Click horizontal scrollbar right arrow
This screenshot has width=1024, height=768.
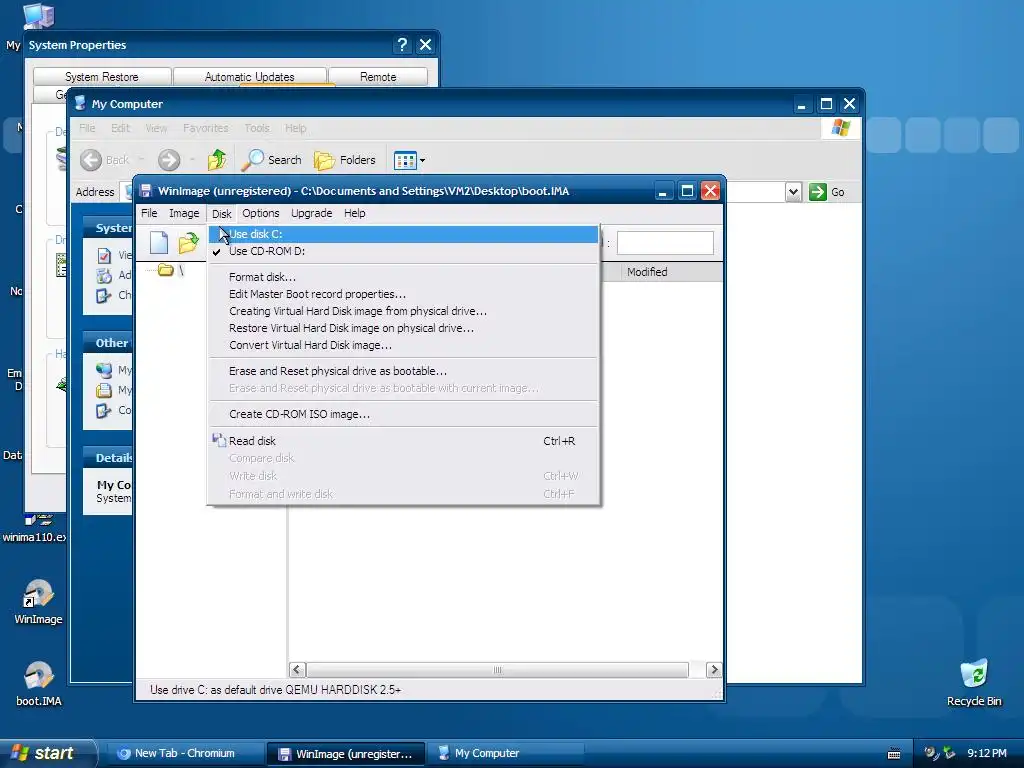(714, 669)
